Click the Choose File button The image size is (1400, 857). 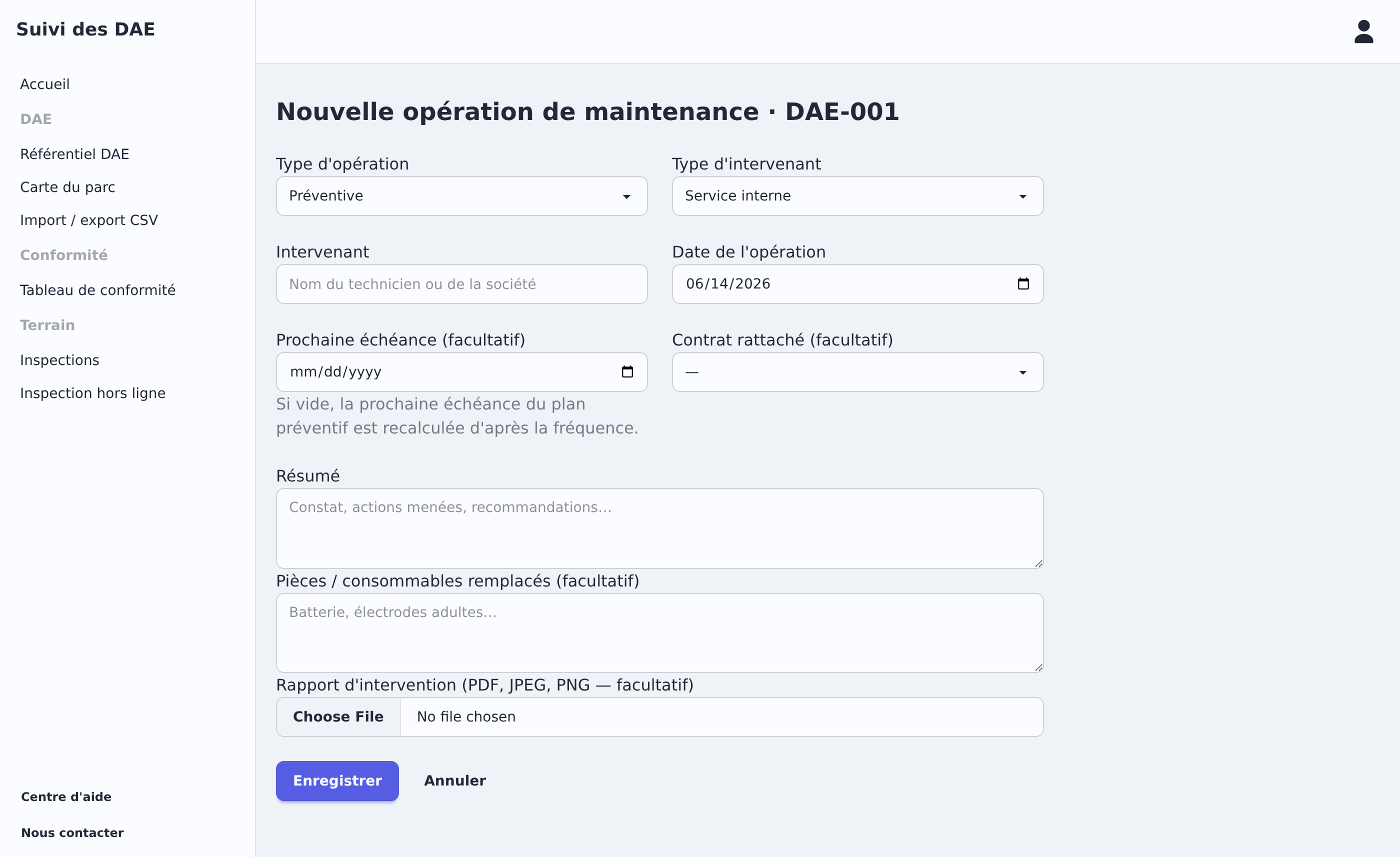pyautogui.click(x=338, y=716)
